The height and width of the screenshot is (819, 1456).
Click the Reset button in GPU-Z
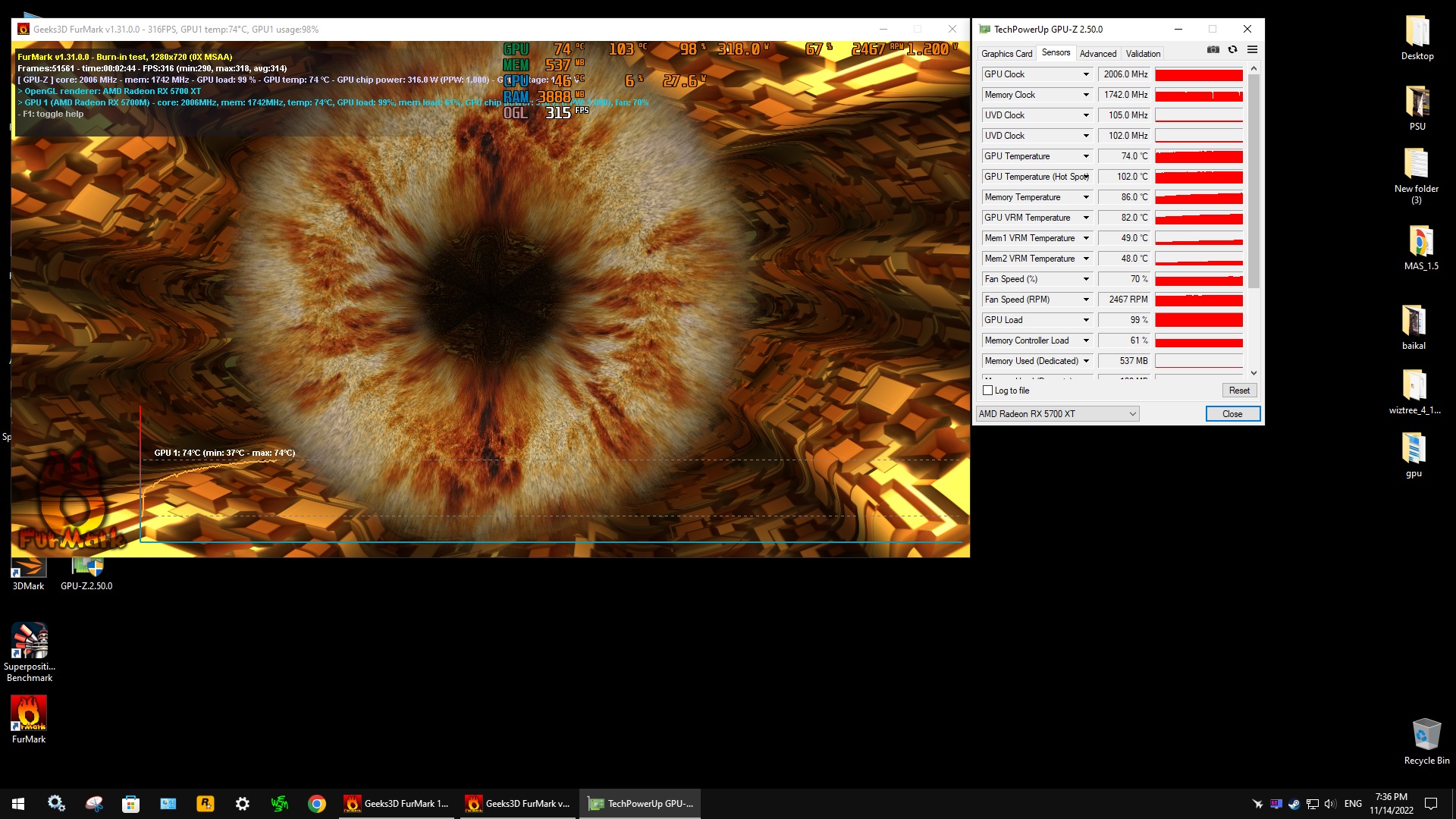[1239, 391]
